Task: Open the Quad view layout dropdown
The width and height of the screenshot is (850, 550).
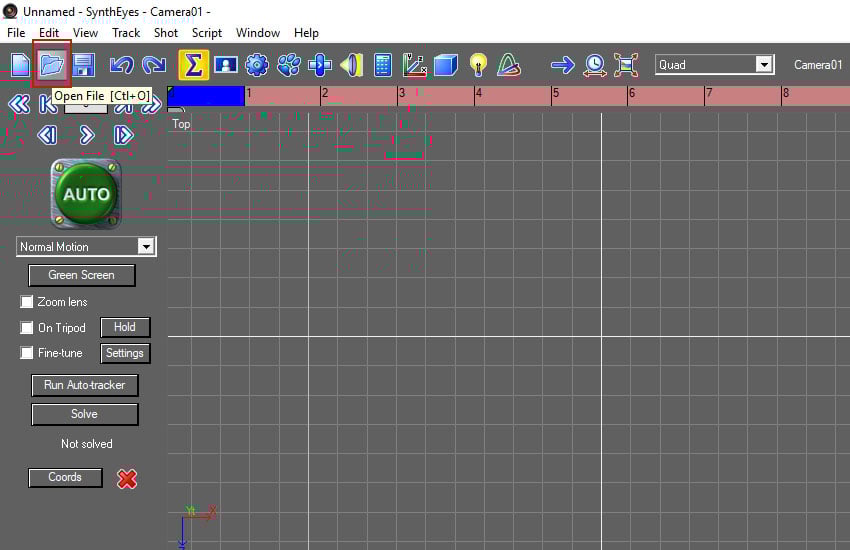Action: (x=764, y=64)
